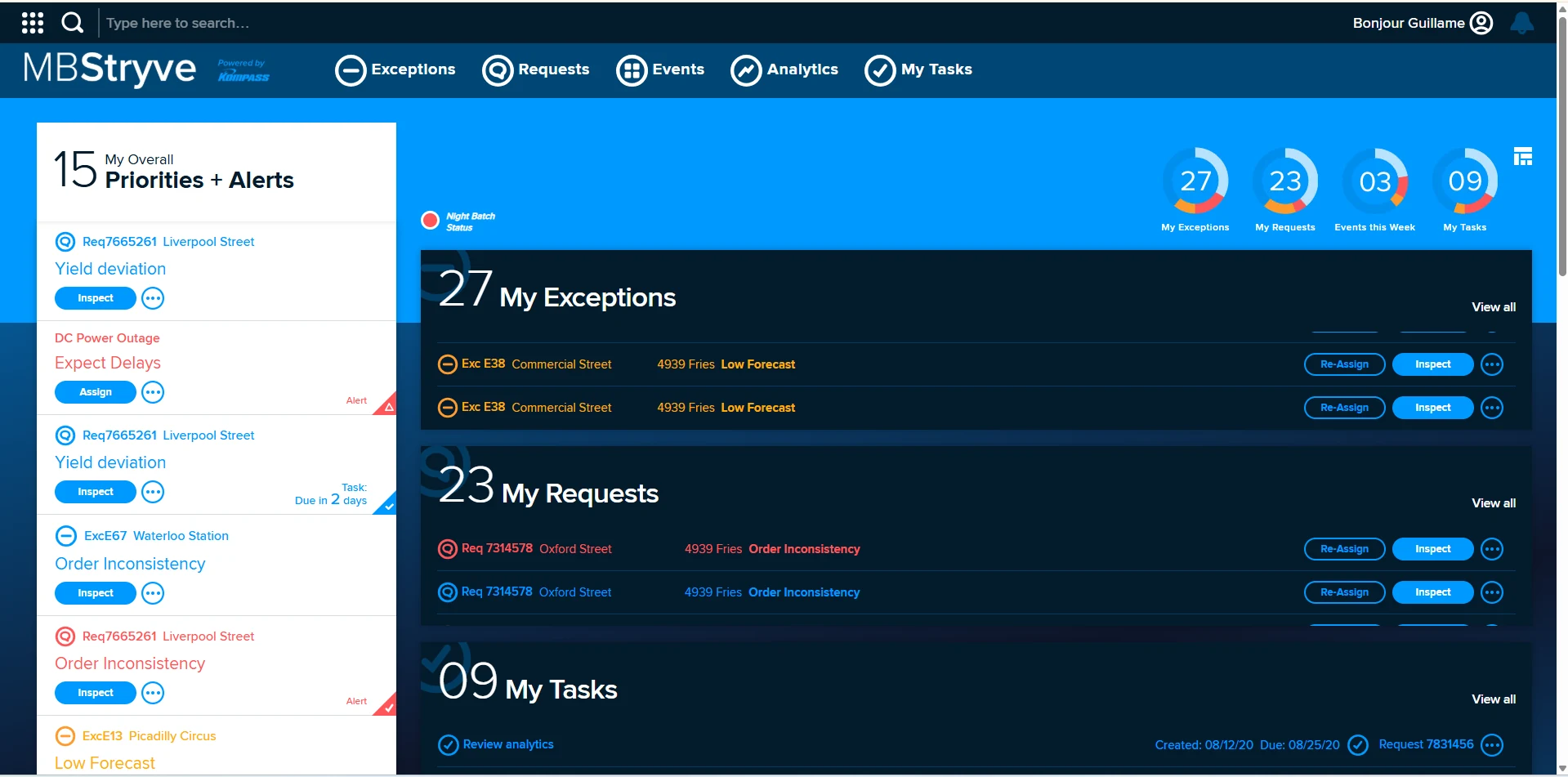This screenshot has width=1568, height=777.
Task: Open the Exceptions menu
Action: [395, 70]
